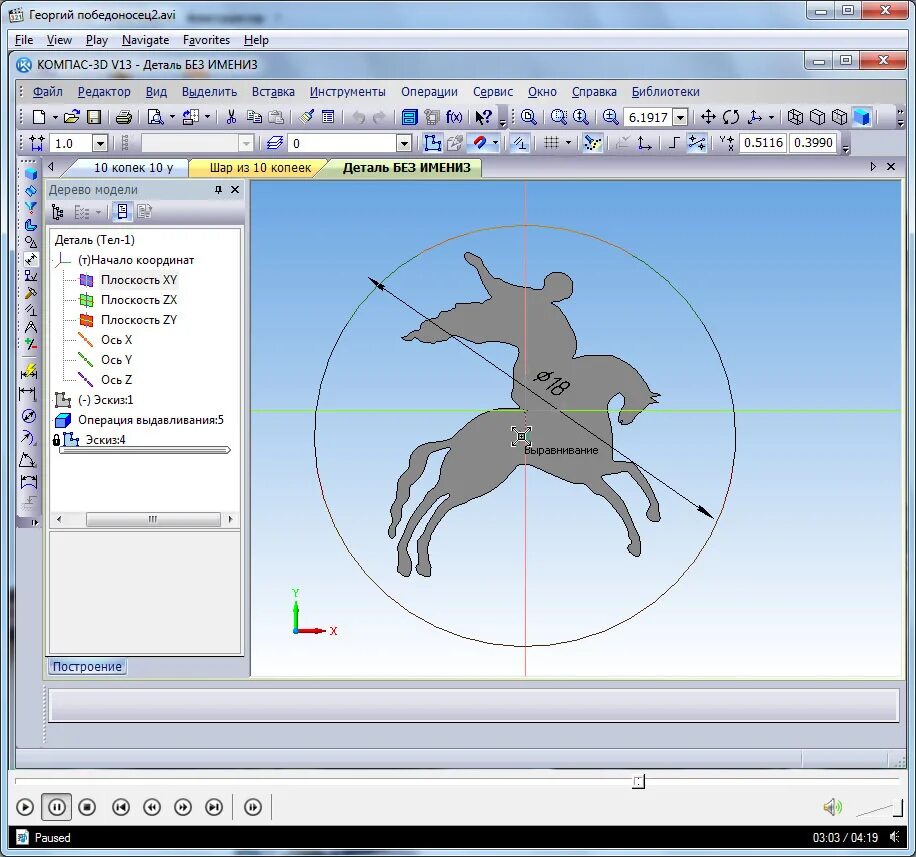
Task: Click the grid display icon
Action: [551, 143]
